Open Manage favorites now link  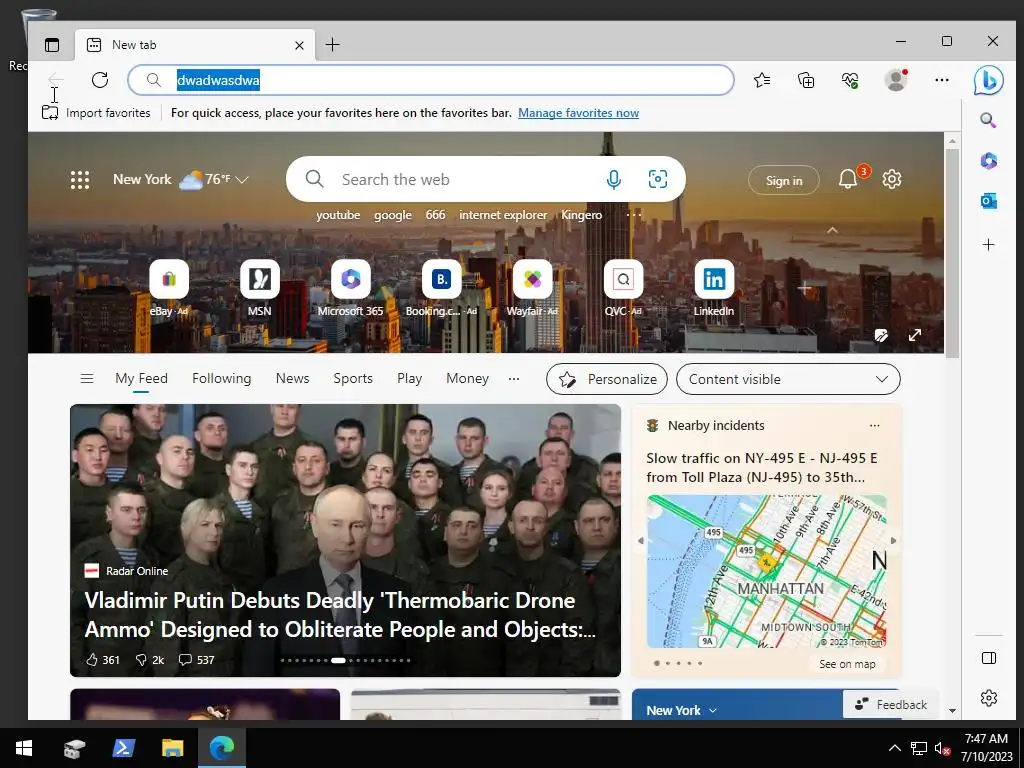point(579,112)
